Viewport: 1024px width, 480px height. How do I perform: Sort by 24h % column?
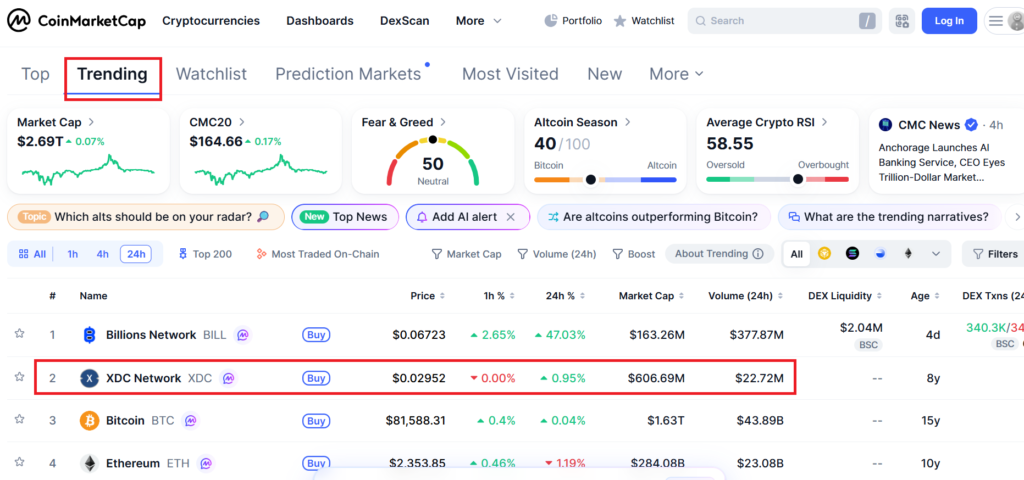[x=566, y=296]
